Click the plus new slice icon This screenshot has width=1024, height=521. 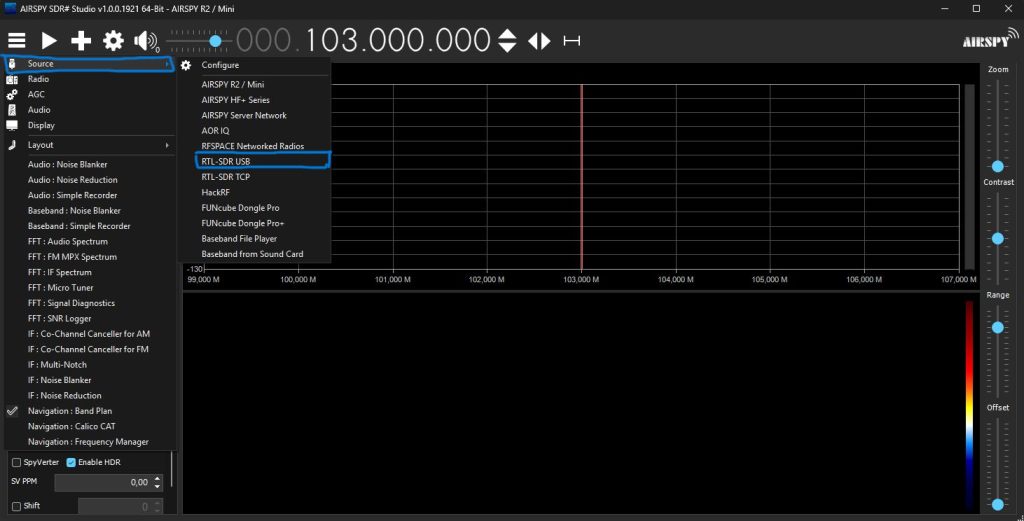(81, 40)
